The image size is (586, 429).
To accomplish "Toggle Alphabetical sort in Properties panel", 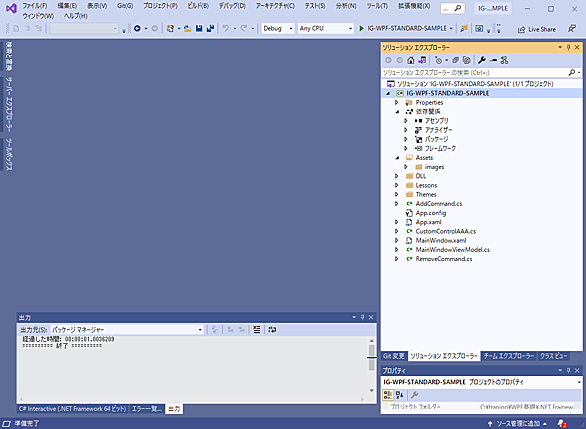I will 400,395.
